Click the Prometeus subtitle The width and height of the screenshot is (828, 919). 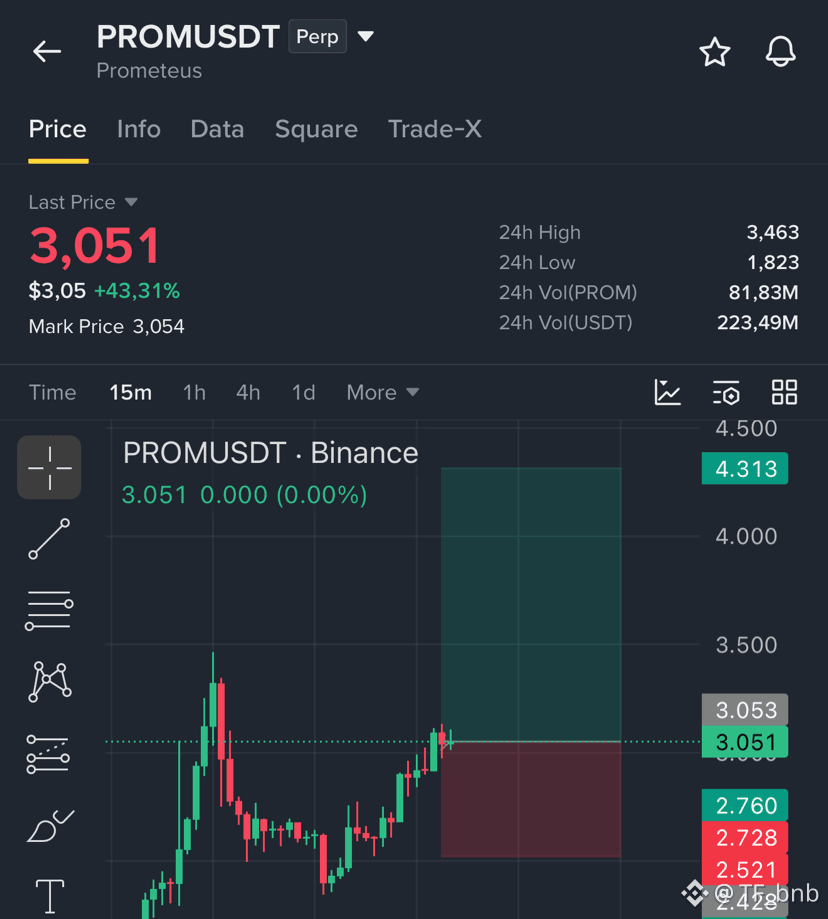[x=149, y=70]
